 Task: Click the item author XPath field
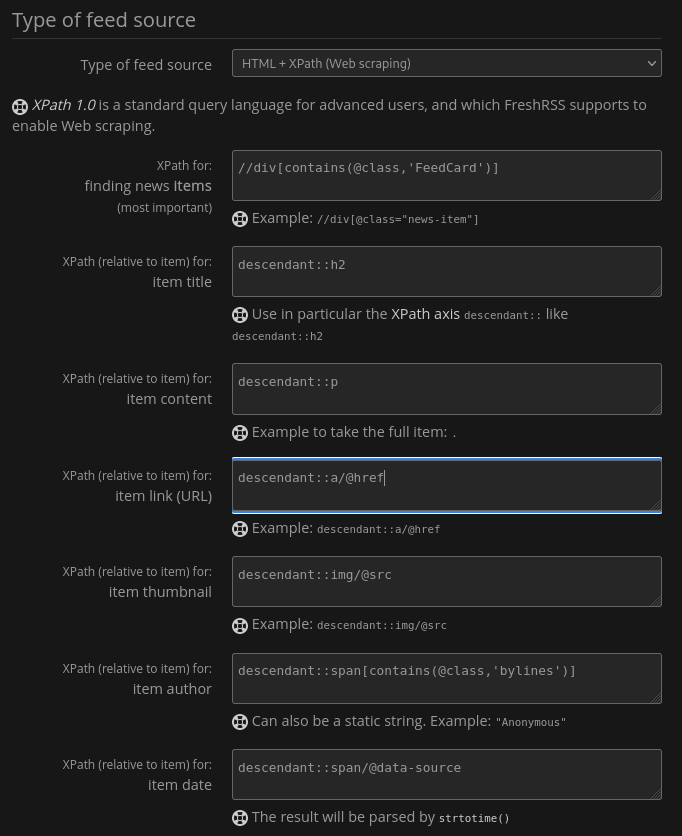446,678
